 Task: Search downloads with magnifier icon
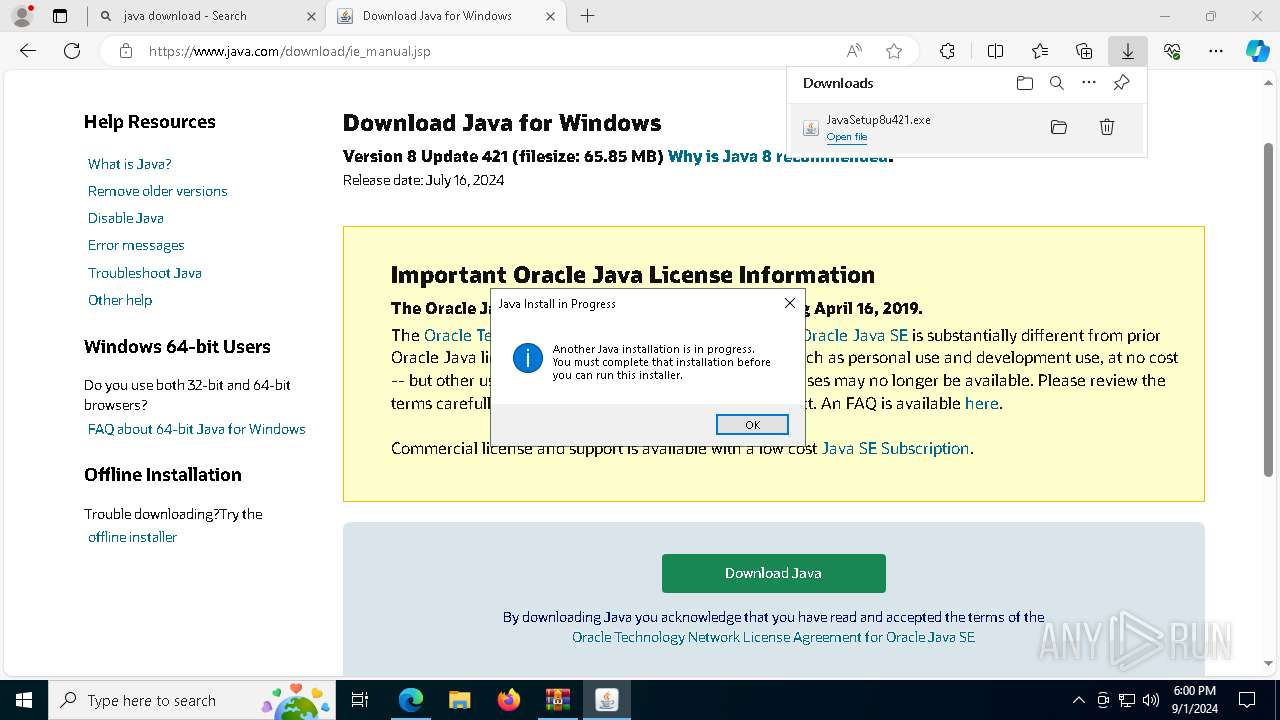pos(1057,83)
